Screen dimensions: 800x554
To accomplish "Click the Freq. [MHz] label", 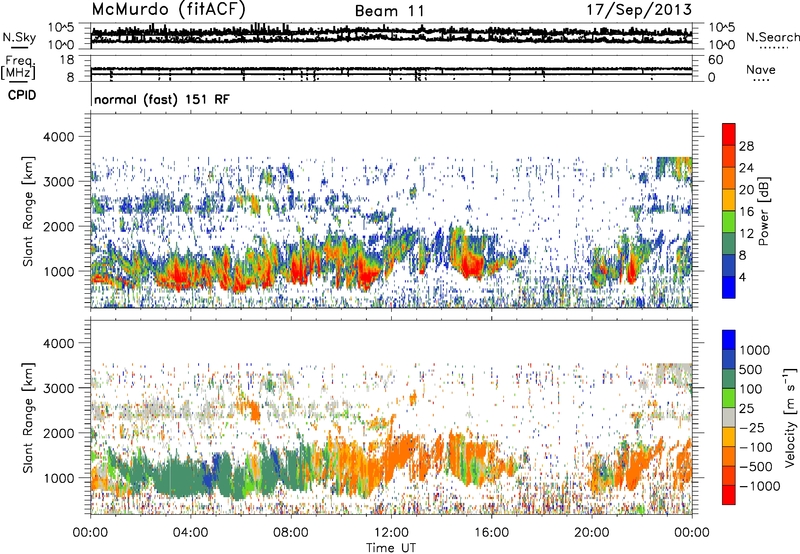I will click(19, 68).
